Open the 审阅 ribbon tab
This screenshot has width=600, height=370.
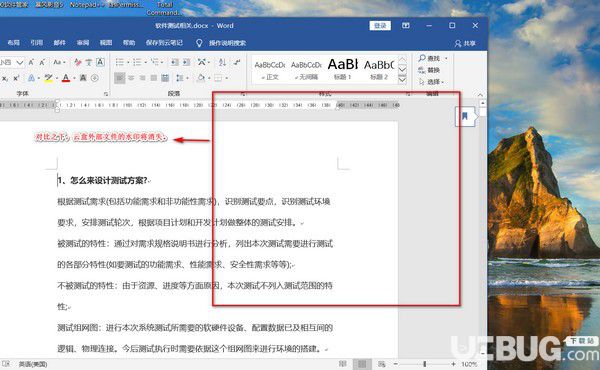83,43
